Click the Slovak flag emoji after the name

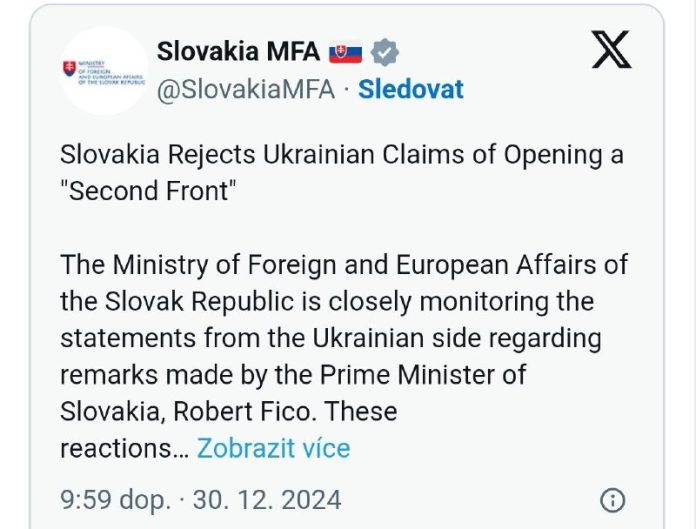point(345,51)
